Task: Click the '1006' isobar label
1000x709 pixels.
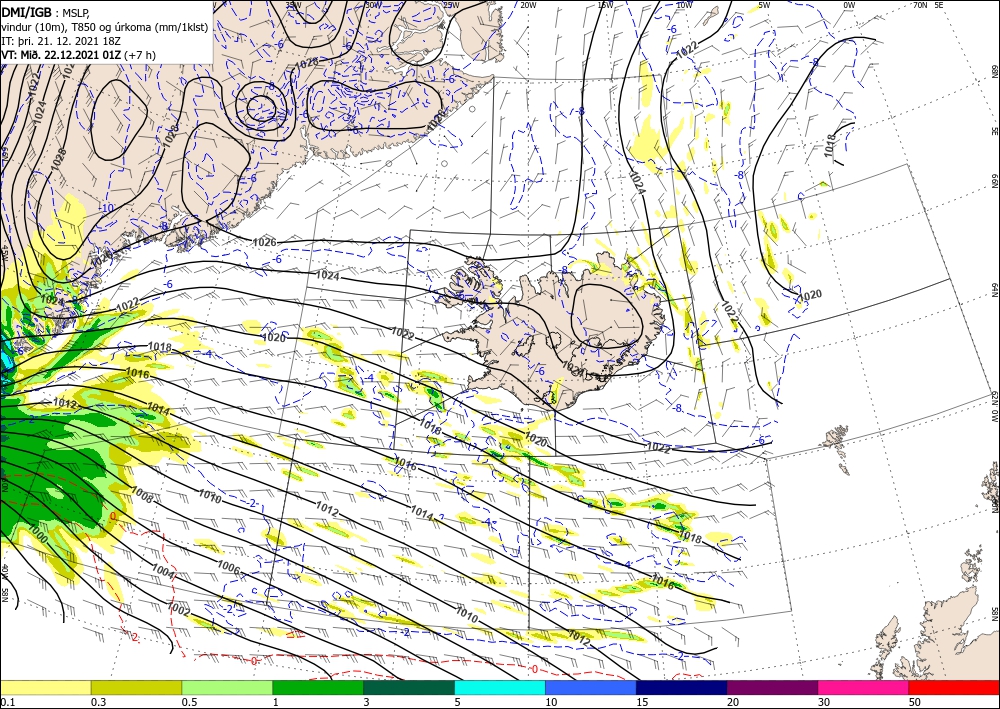Action: coord(229,567)
